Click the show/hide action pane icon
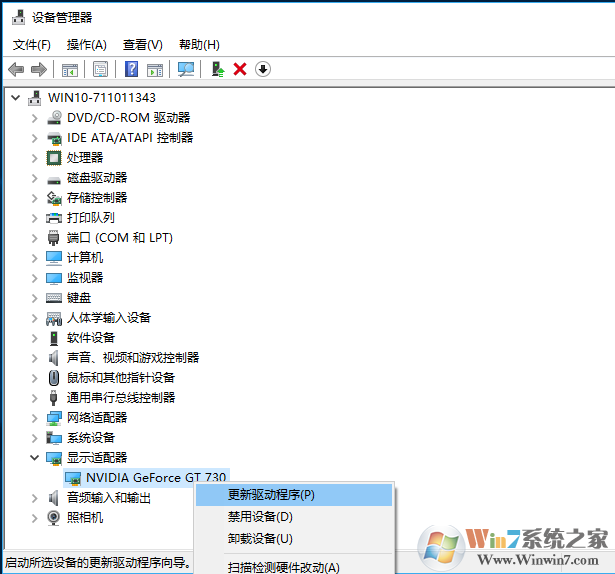The height and width of the screenshot is (574, 615). tap(155, 70)
